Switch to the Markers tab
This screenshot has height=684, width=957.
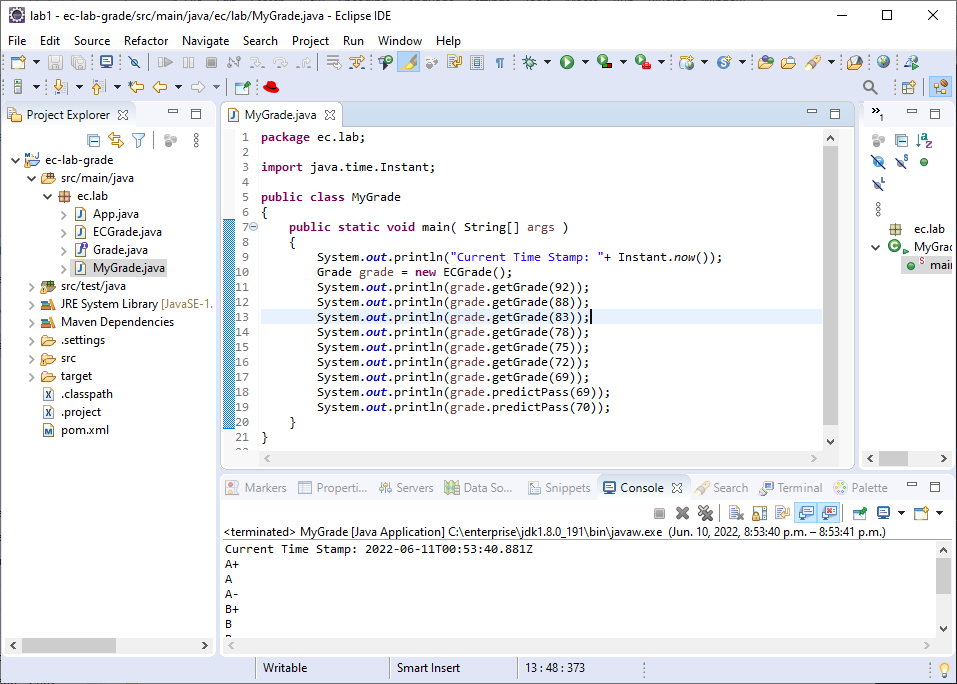(x=256, y=488)
